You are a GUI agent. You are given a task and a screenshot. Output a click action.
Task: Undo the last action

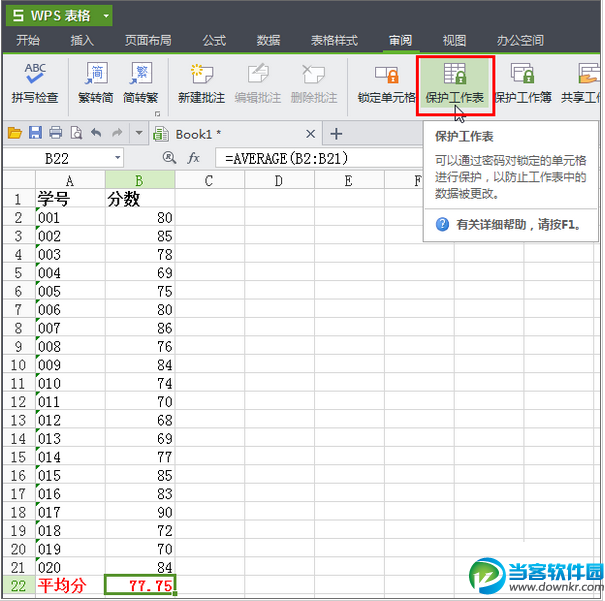96,133
